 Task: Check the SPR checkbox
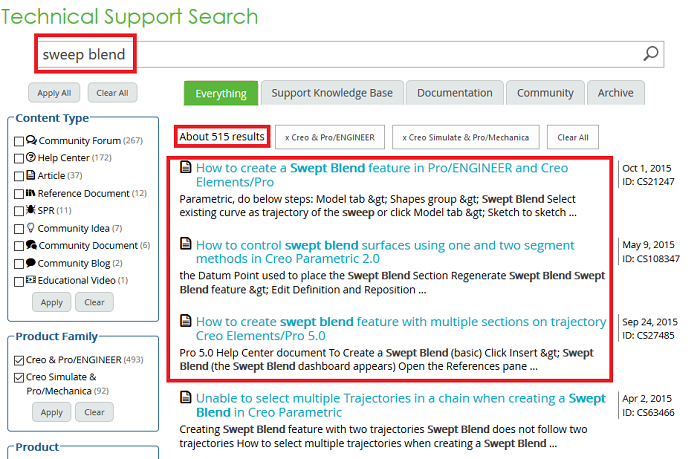coord(19,211)
